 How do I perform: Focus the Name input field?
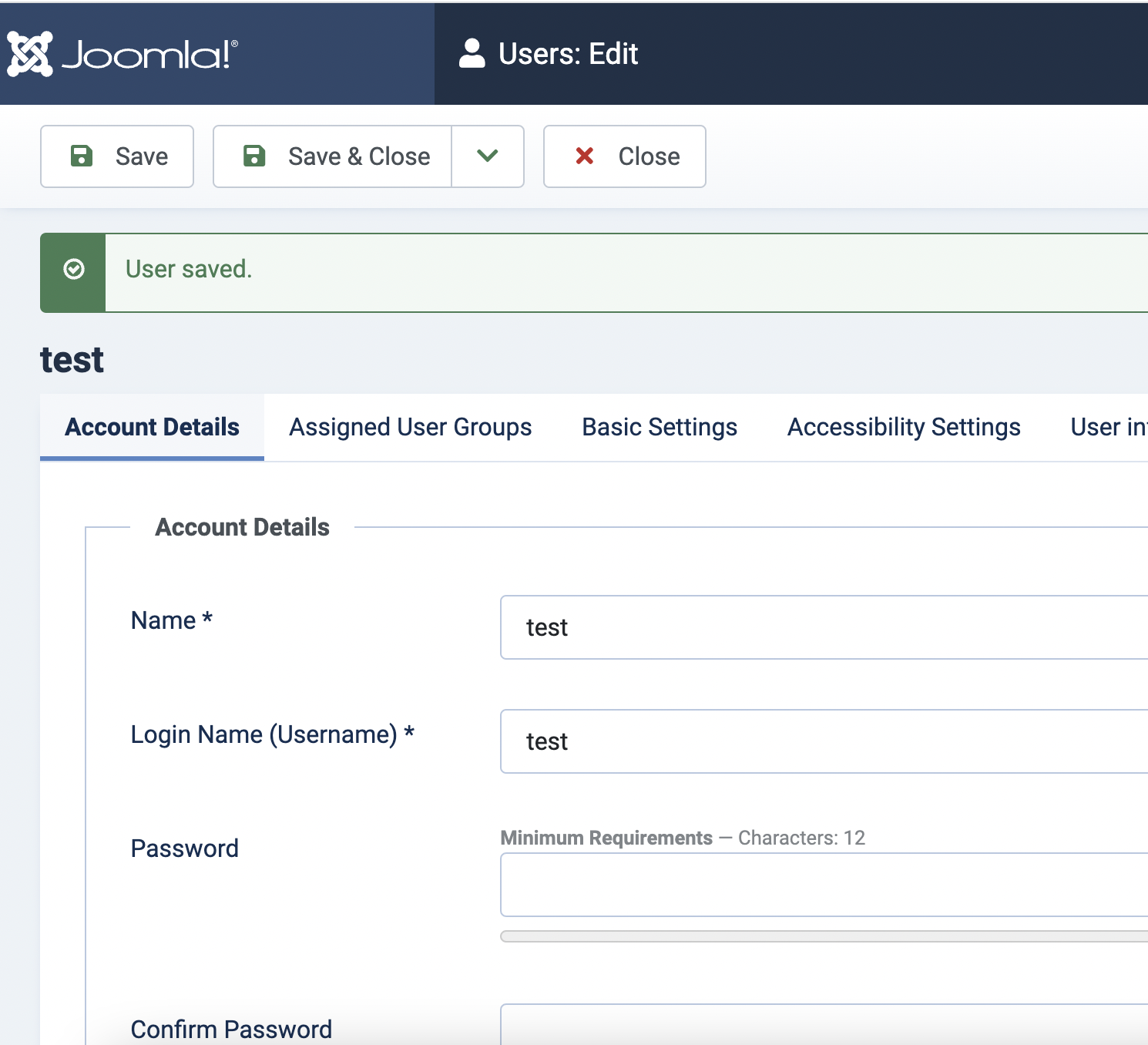click(x=823, y=627)
